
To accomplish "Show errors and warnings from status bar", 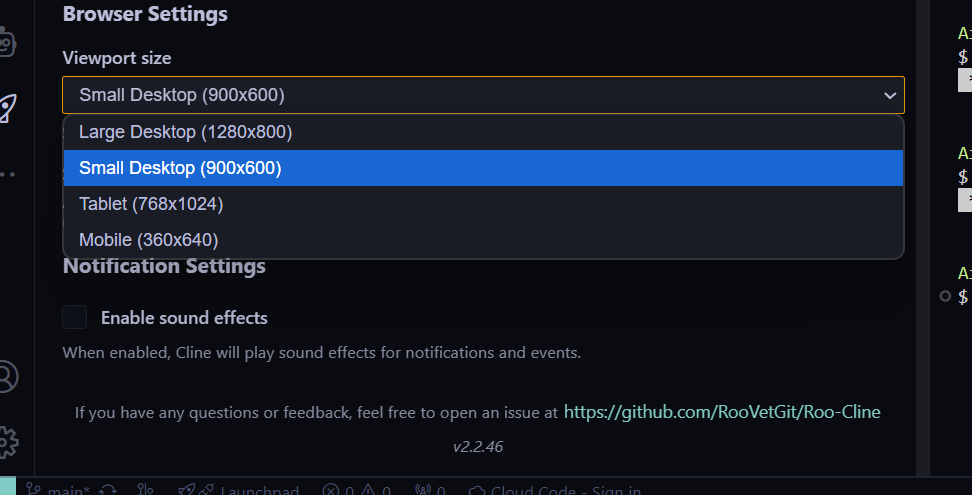I will (x=356, y=490).
